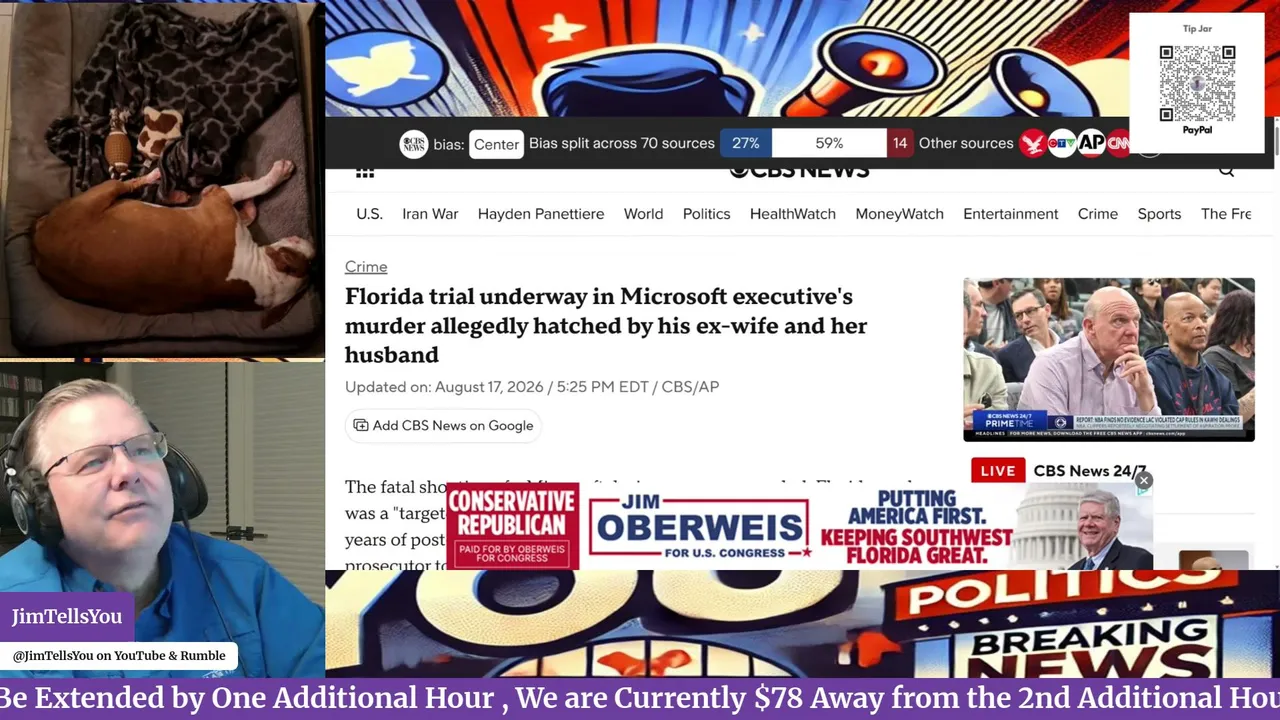Open the U.S. section

point(369,214)
